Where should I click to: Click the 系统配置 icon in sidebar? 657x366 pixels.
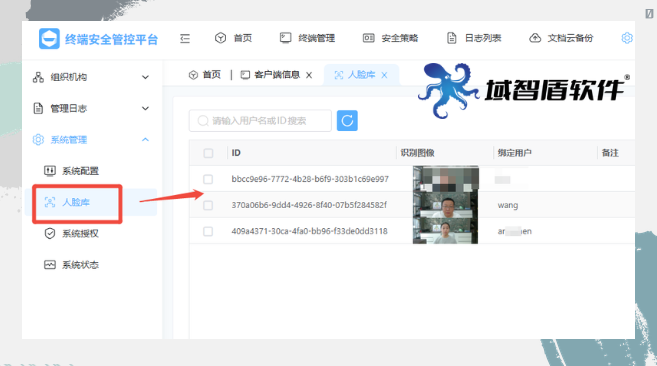click(x=50, y=171)
